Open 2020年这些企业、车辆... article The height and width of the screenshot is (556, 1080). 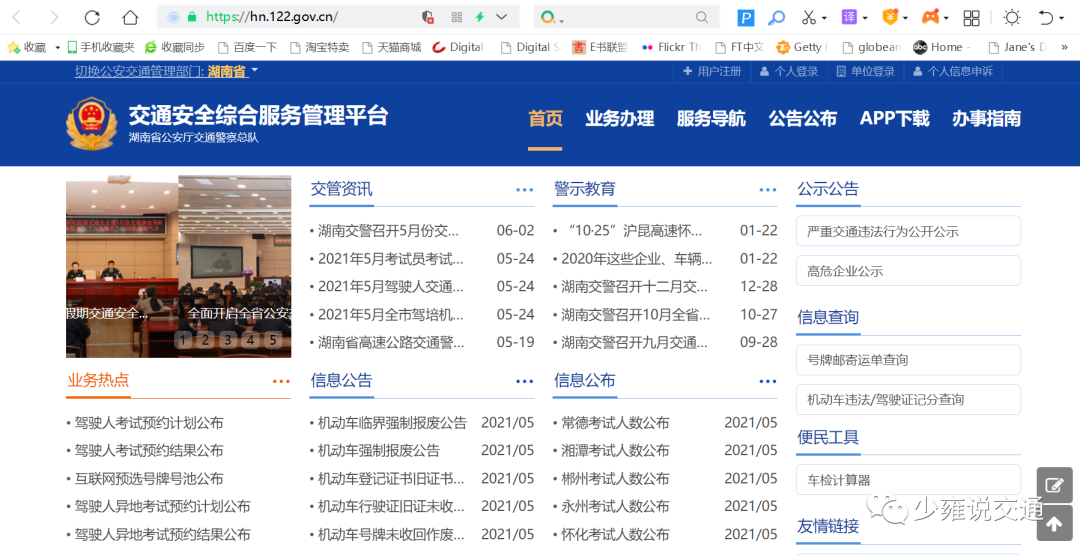pyautogui.click(x=636, y=259)
